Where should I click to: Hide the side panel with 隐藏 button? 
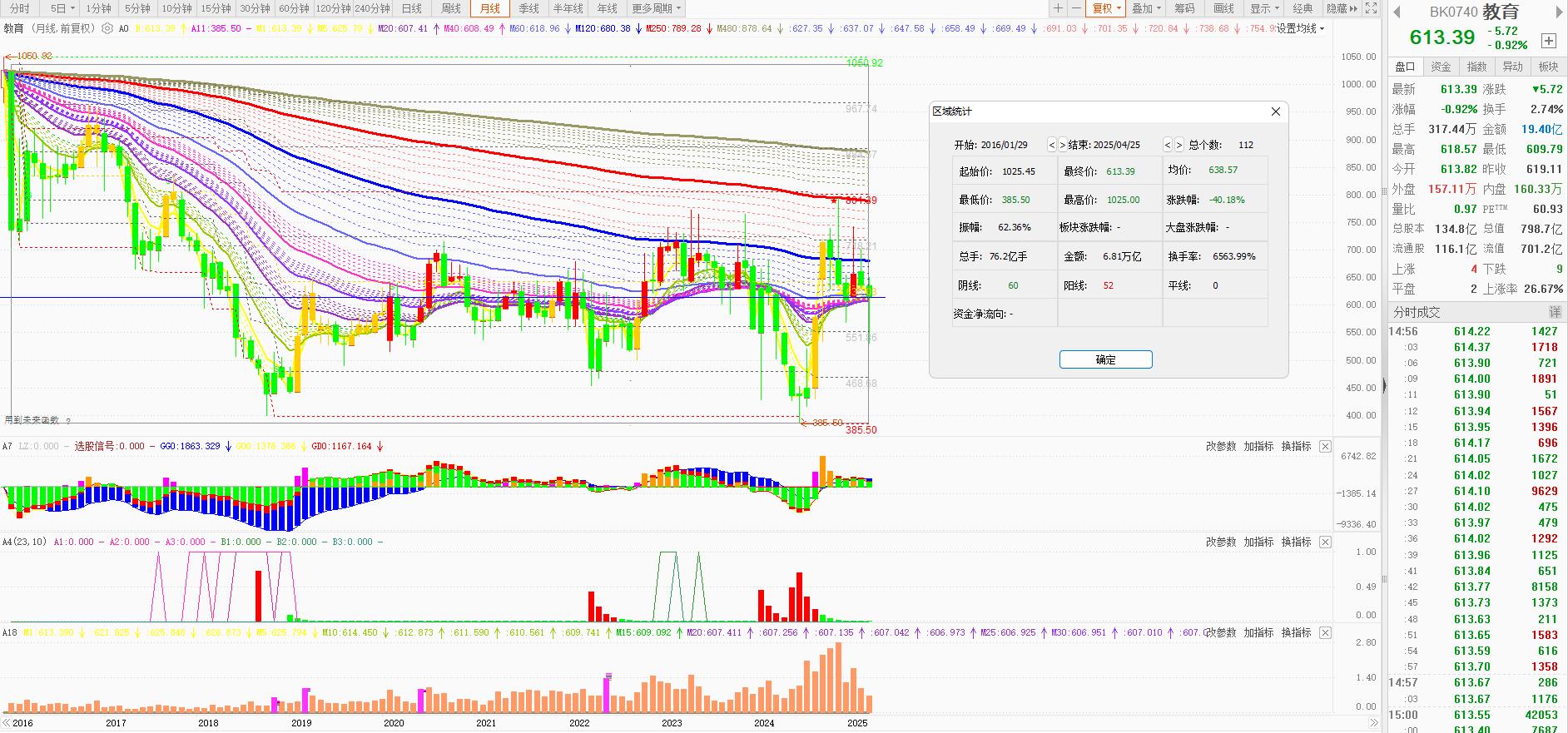[1342, 8]
